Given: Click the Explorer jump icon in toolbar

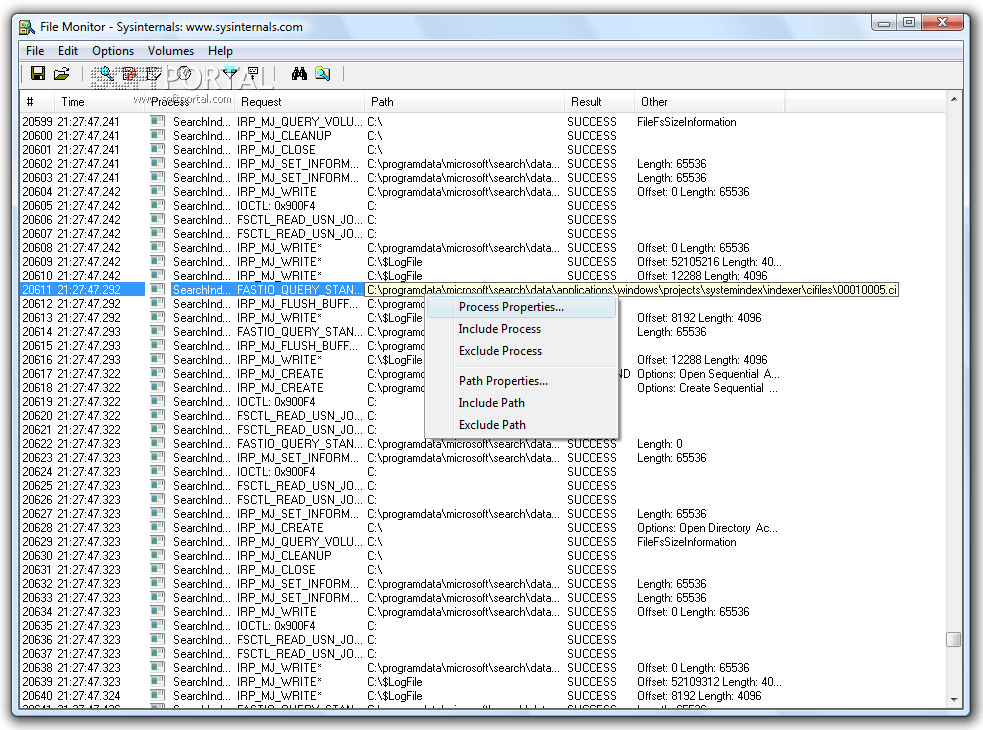Looking at the screenshot, I should click(322, 73).
